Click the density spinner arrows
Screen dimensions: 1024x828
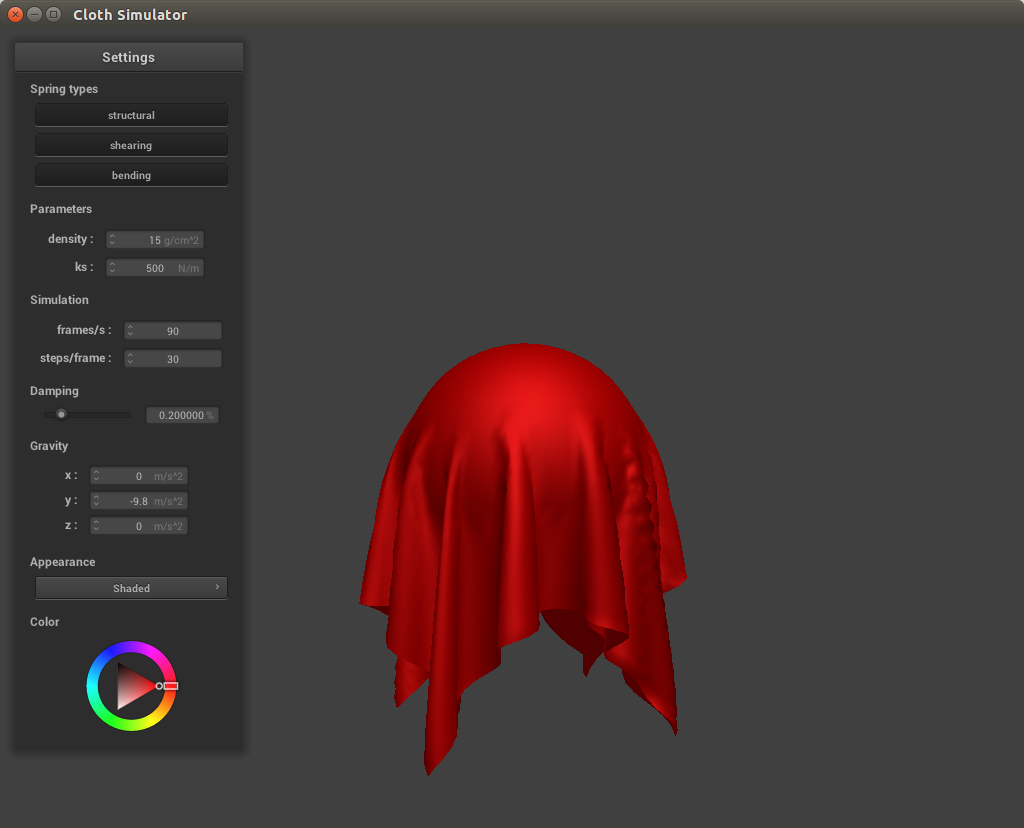(x=113, y=240)
